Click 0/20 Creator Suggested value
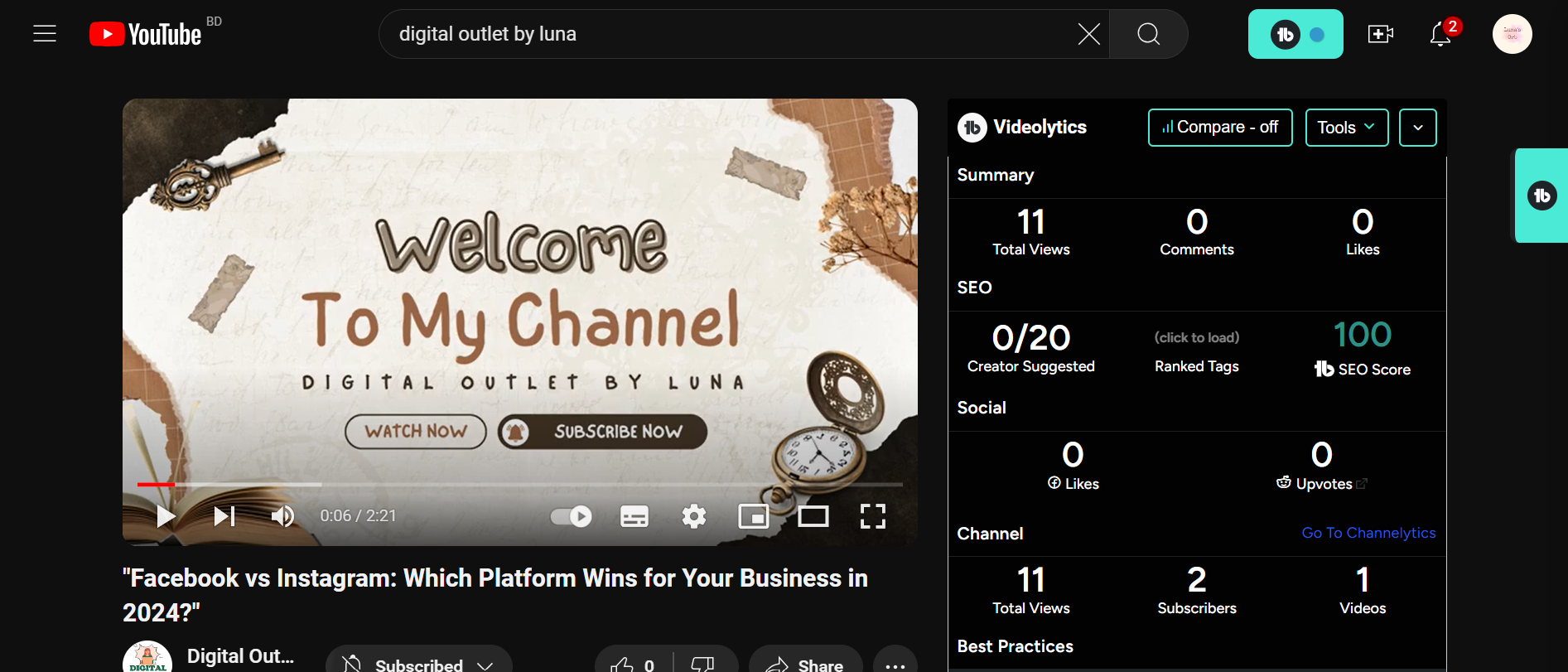Image resolution: width=1568 pixels, height=672 pixels. tap(1031, 338)
